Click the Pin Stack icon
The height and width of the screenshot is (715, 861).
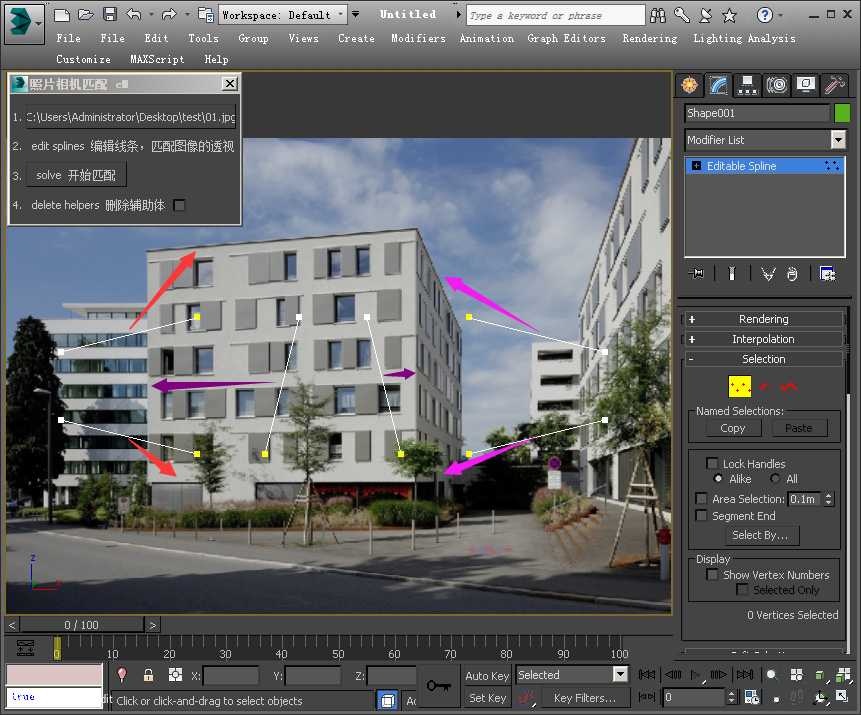698,273
